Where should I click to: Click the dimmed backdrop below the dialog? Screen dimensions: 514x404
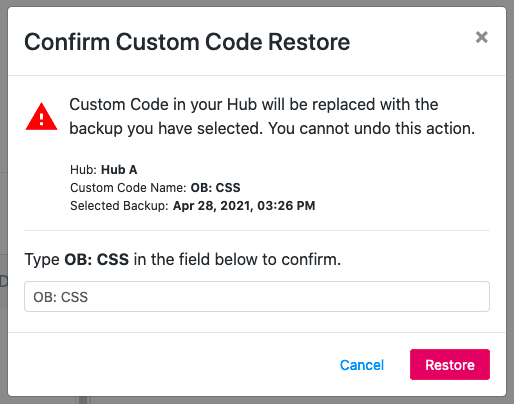[257, 400]
